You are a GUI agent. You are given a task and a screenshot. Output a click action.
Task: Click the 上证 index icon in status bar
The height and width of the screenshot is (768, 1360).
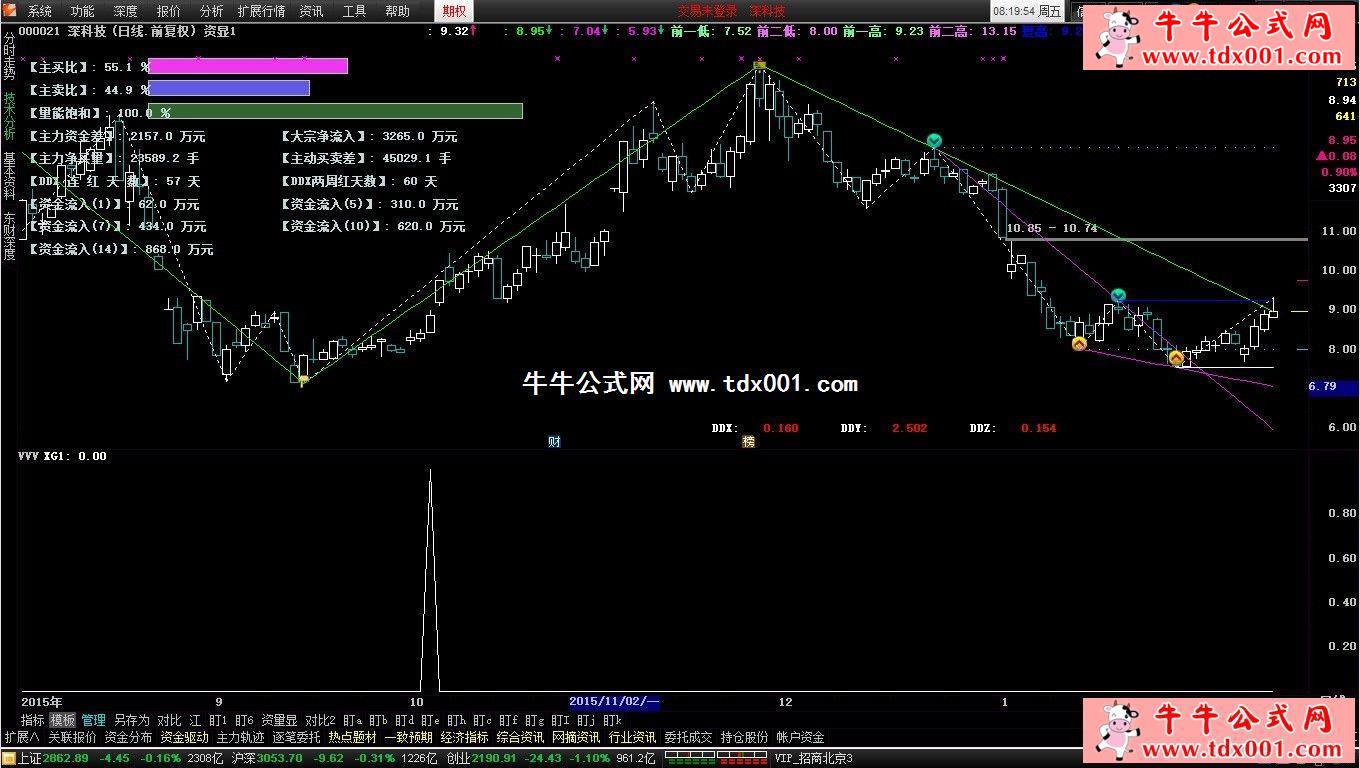pos(9,758)
